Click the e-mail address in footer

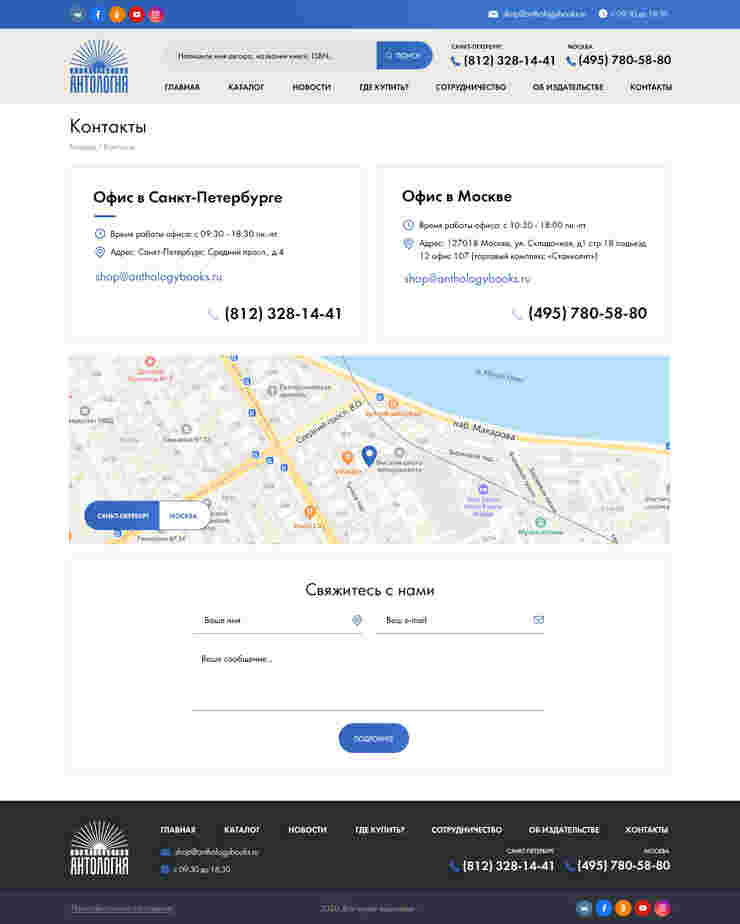(x=217, y=852)
